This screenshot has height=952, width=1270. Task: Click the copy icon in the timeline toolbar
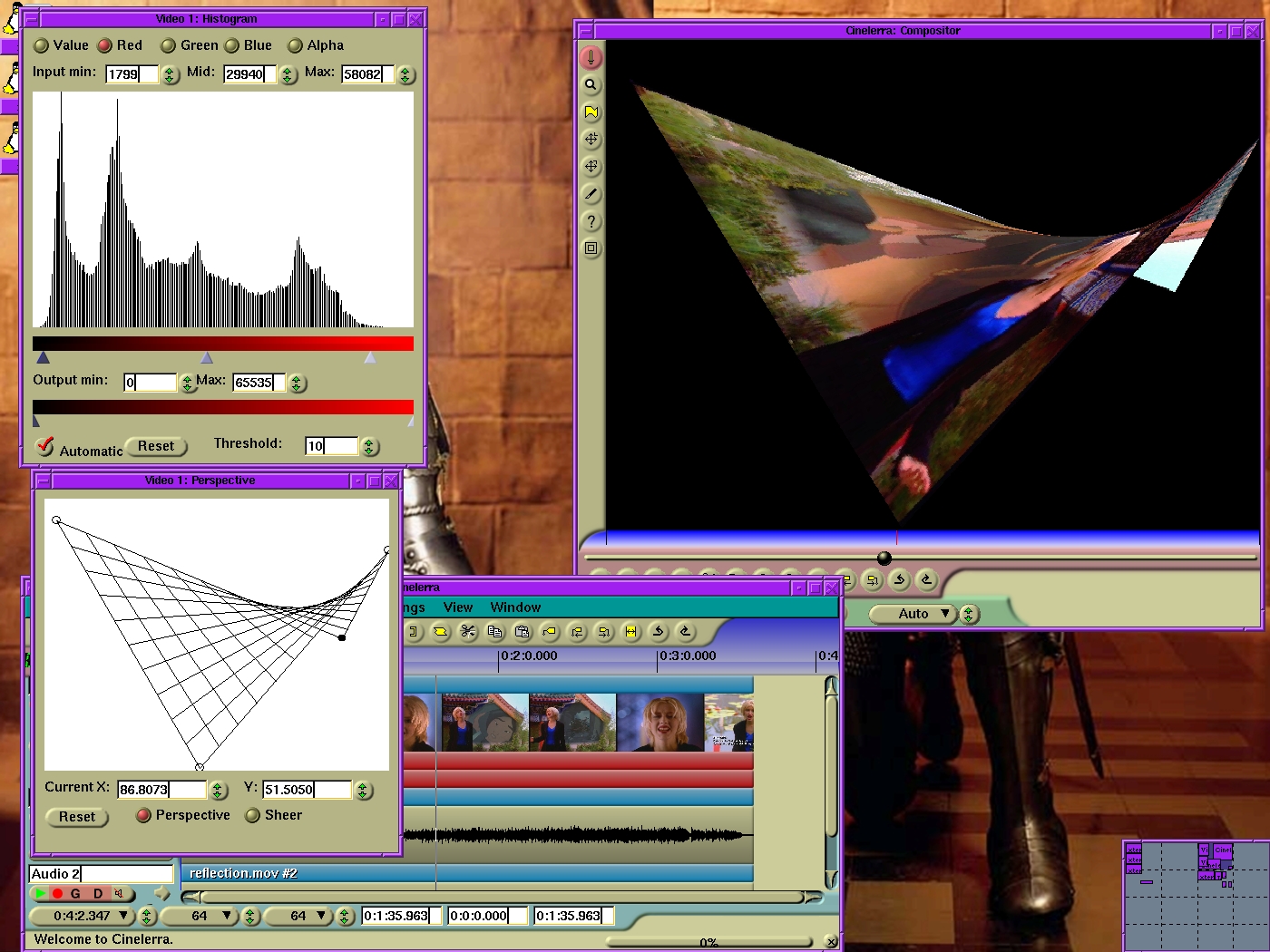click(x=495, y=632)
